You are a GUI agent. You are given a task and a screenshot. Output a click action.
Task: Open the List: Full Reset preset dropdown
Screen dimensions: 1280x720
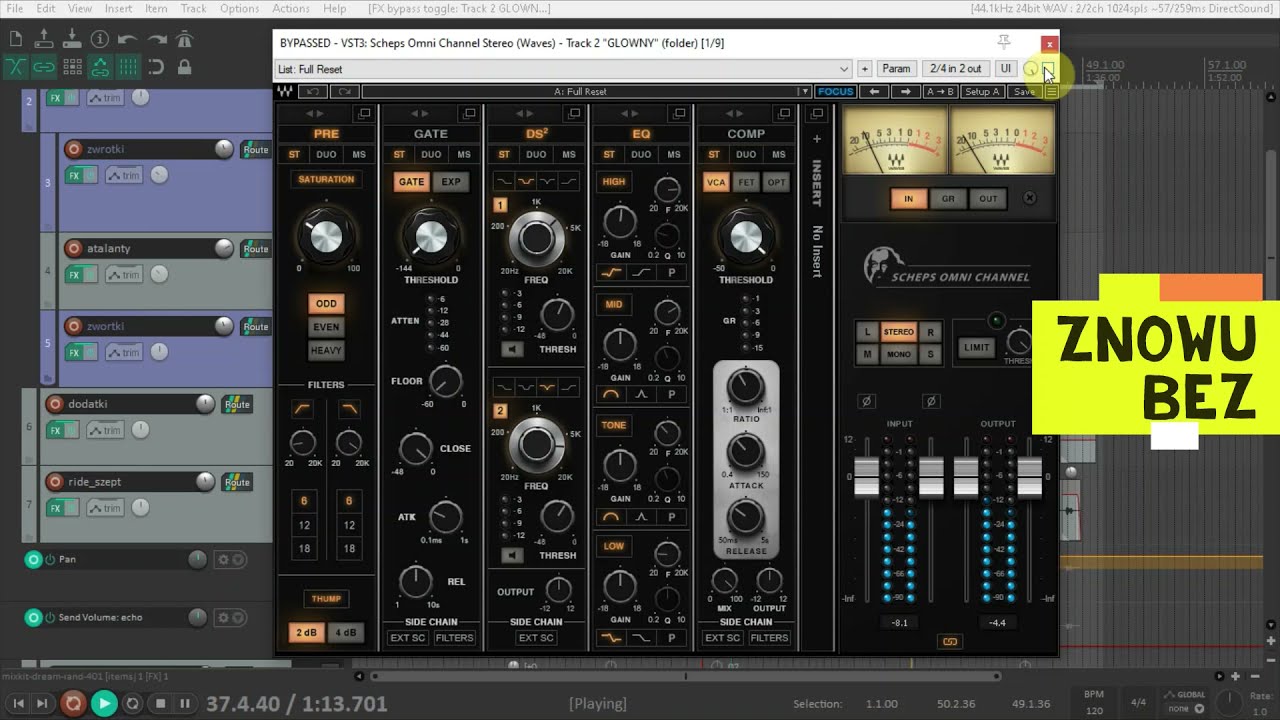[564, 69]
